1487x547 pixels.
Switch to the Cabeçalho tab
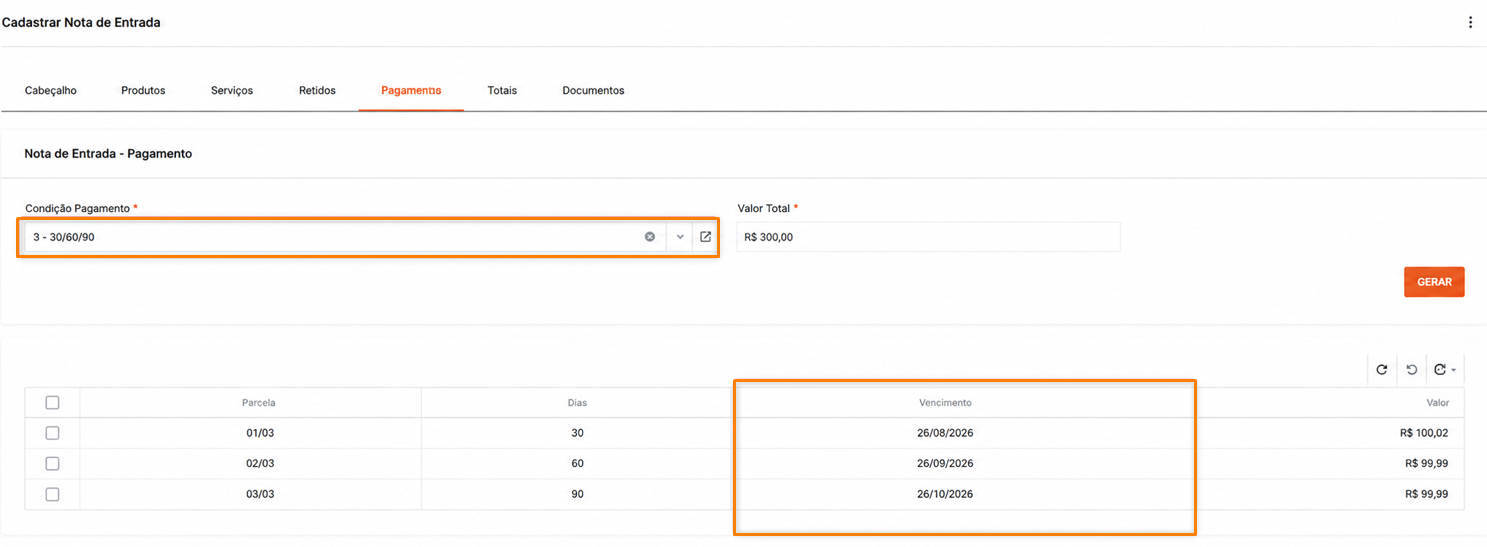51,90
